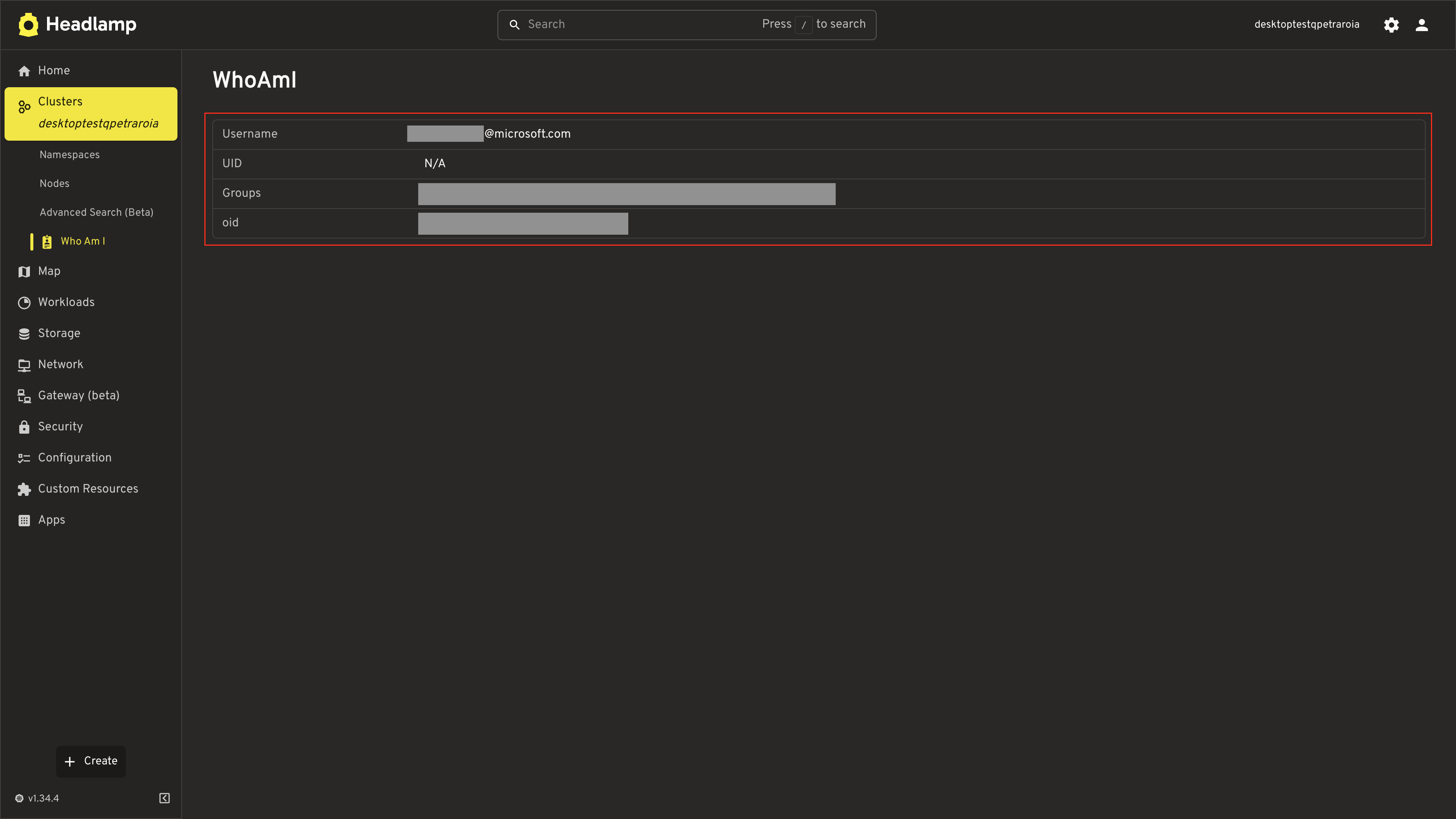Select the Who Am I menu item
The height and width of the screenshot is (819, 1456).
(x=83, y=241)
